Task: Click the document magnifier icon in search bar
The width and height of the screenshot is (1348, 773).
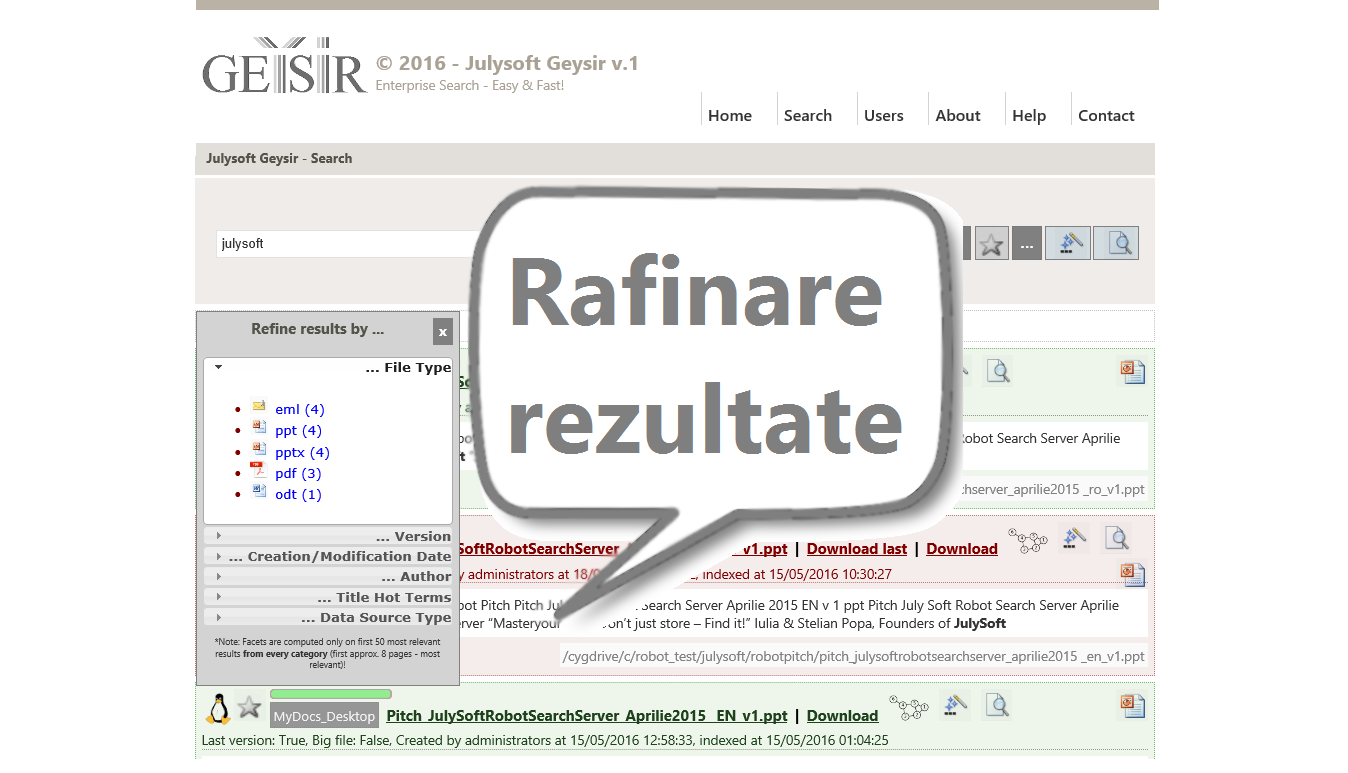Action: coord(1116,243)
